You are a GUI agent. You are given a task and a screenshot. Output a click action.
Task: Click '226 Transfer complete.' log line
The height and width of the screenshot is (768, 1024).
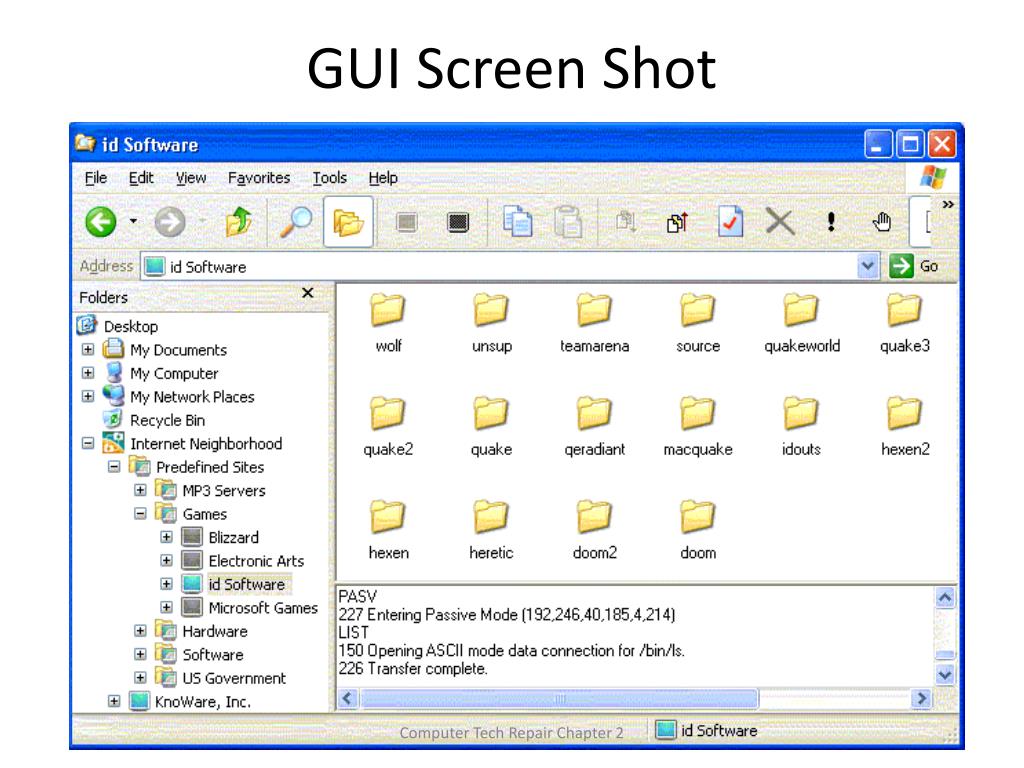pos(413,669)
